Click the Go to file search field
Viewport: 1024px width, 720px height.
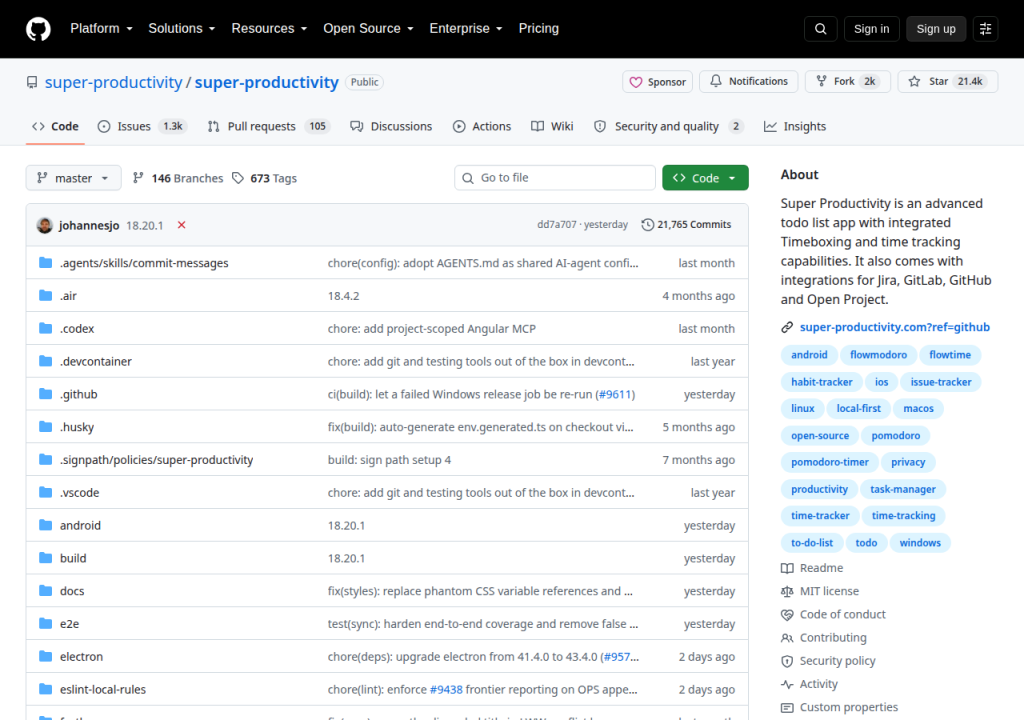click(554, 178)
